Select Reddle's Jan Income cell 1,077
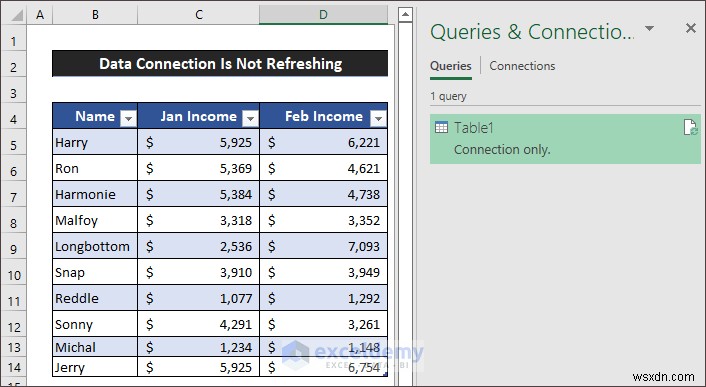 coord(199,298)
